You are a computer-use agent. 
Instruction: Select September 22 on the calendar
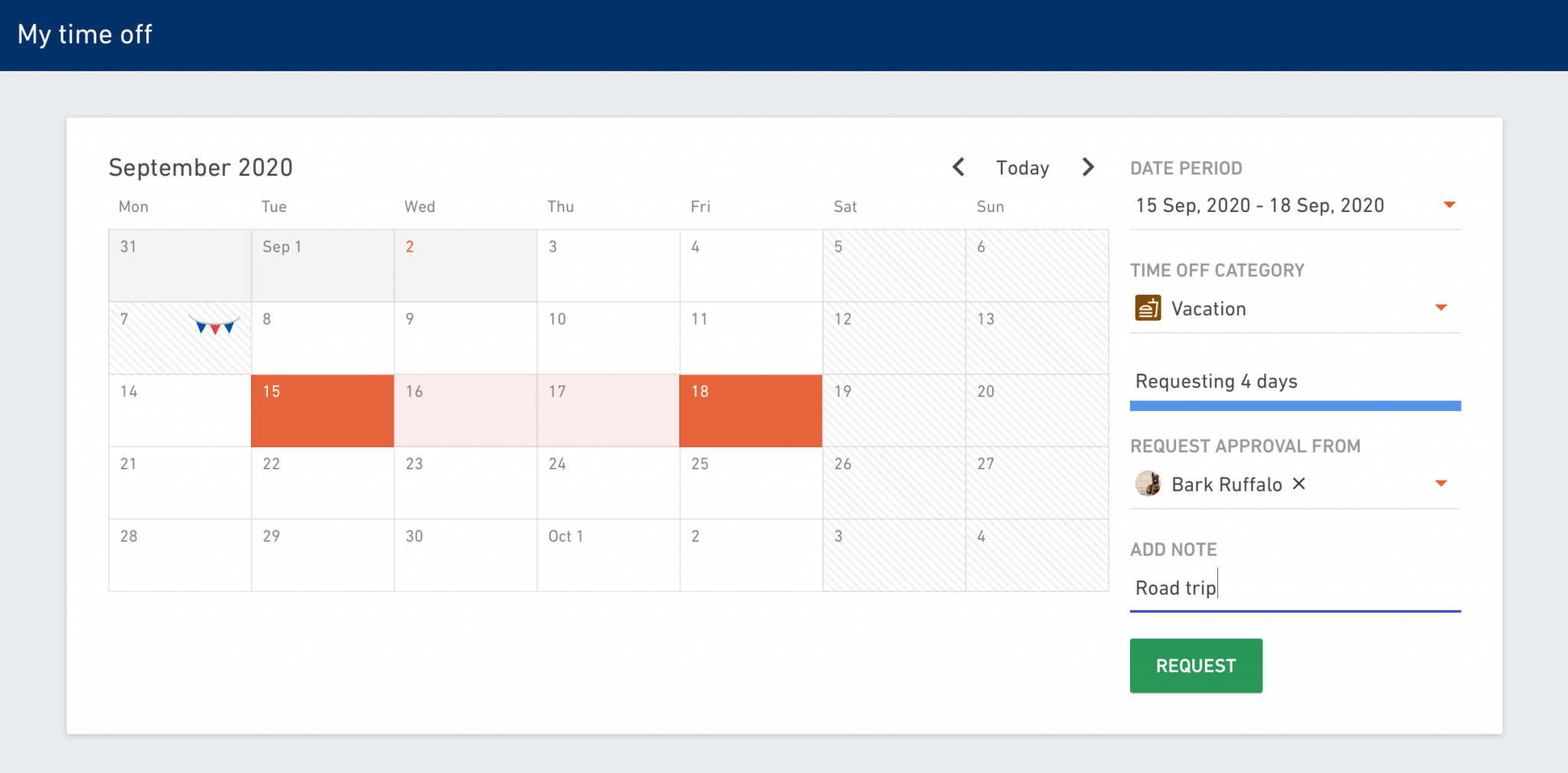click(322, 483)
